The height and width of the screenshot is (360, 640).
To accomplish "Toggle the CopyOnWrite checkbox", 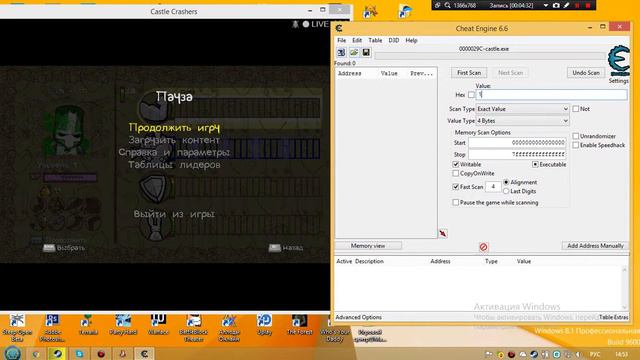I will coord(456,173).
